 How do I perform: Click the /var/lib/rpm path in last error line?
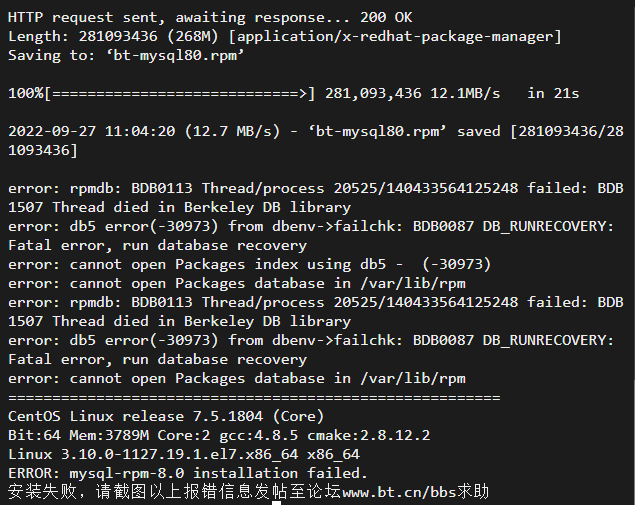pyautogui.click(x=413, y=379)
